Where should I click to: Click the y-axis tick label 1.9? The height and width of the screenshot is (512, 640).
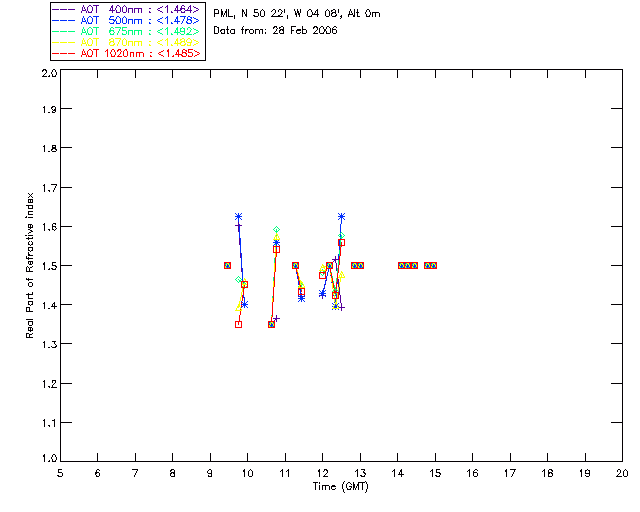click(49, 109)
